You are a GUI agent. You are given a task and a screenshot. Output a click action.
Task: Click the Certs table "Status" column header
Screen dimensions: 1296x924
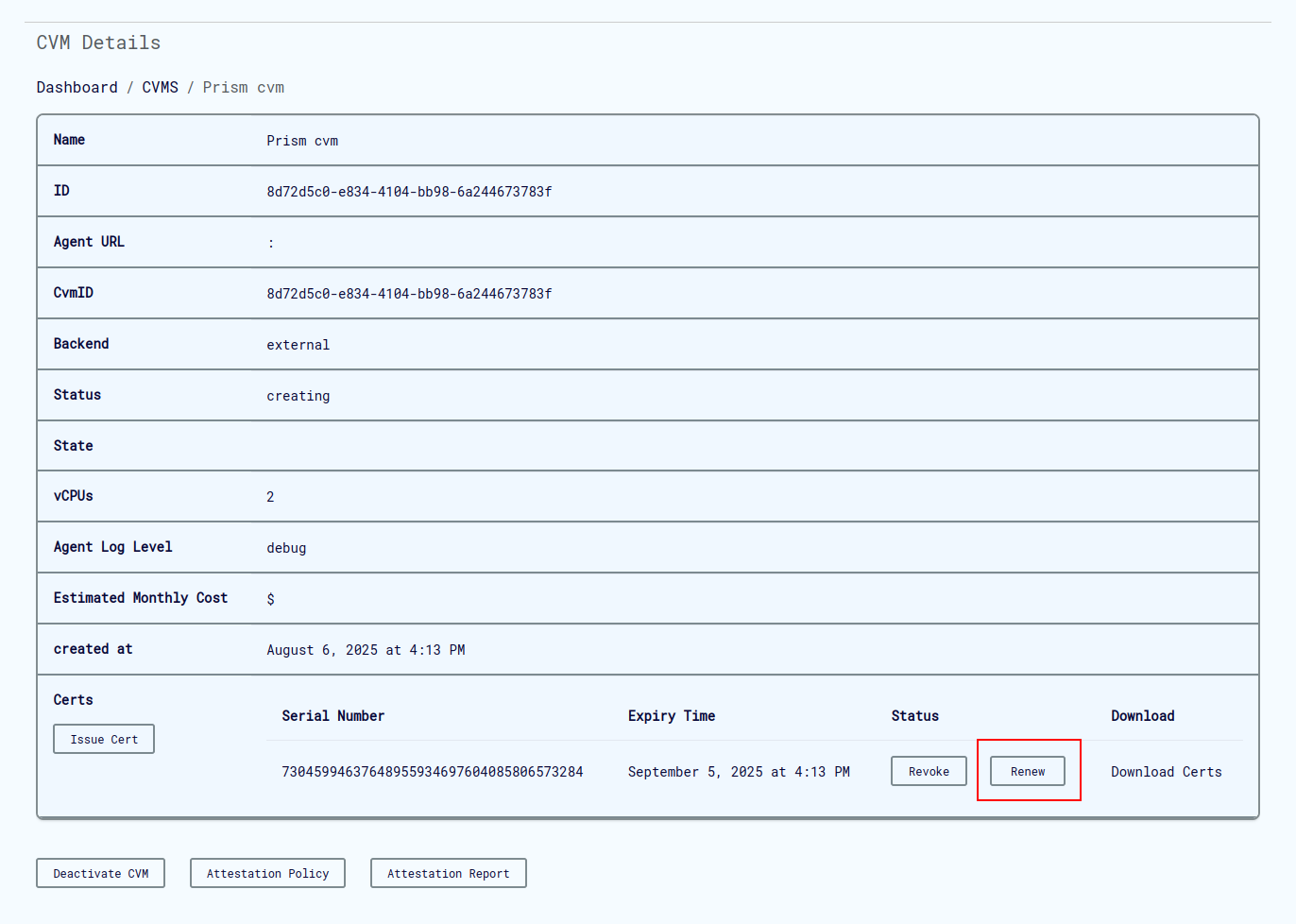[914, 716]
